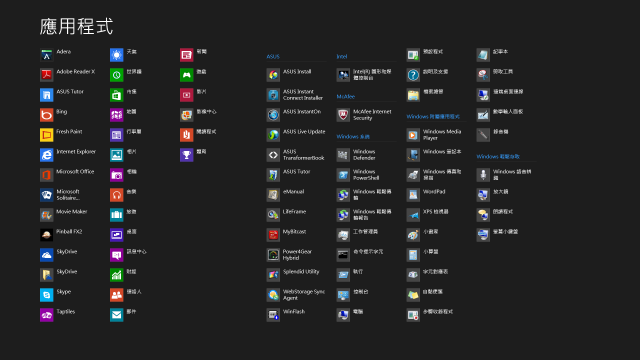Click the "Intel" group header

coord(342,57)
